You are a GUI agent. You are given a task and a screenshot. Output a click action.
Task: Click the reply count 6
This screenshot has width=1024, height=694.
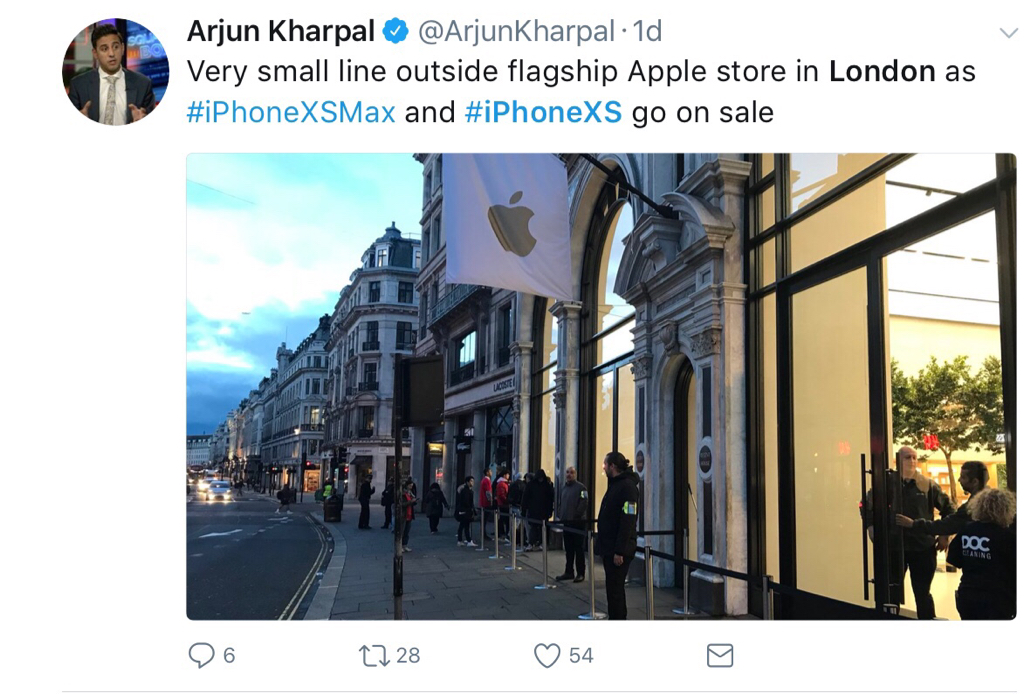(229, 655)
